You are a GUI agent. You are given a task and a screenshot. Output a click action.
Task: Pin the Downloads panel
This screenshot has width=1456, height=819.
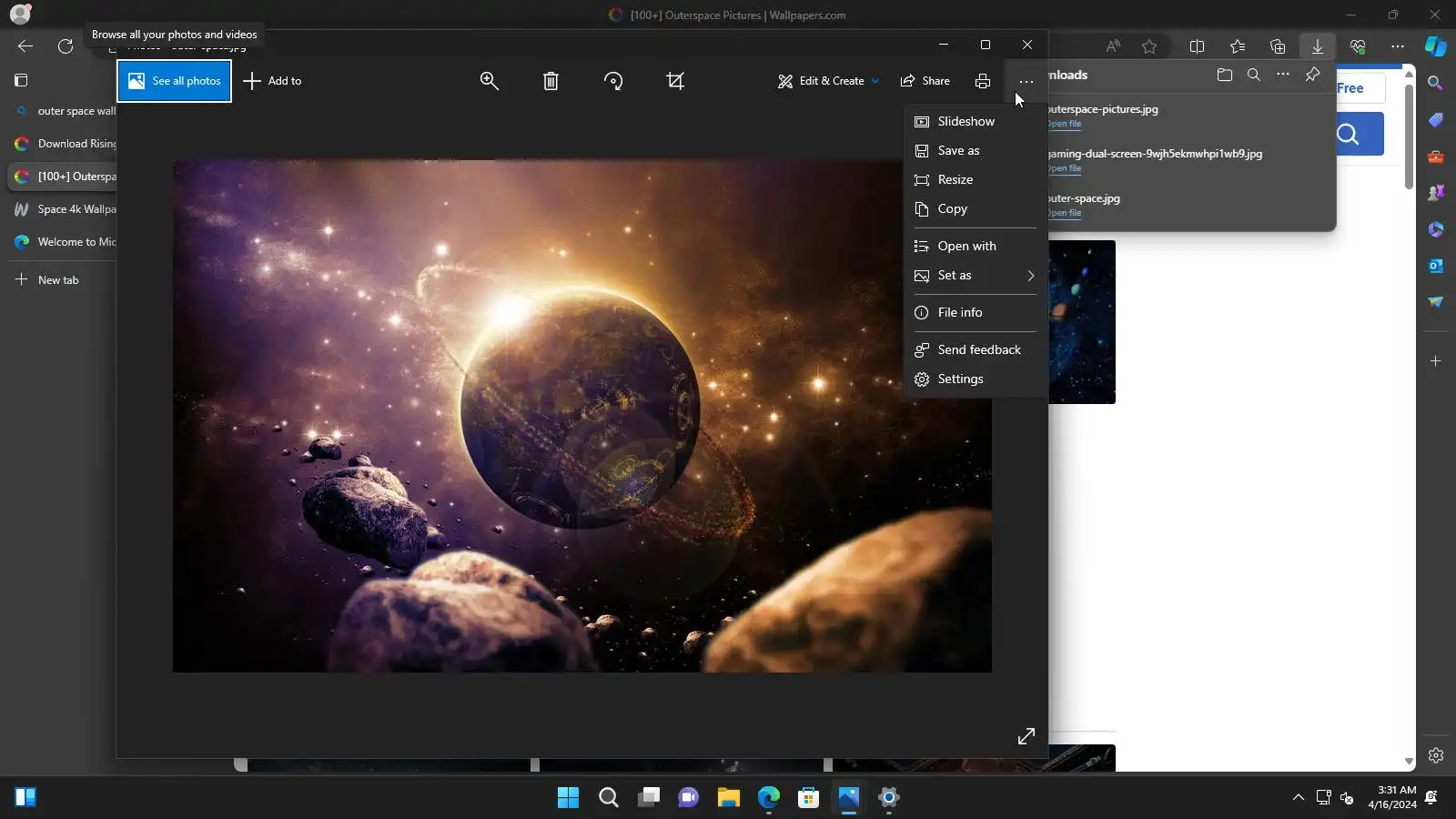[x=1312, y=75]
